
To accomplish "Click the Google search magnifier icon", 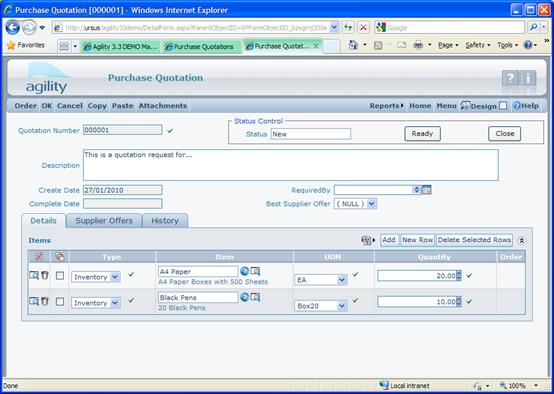I will [x=534, y=27].
